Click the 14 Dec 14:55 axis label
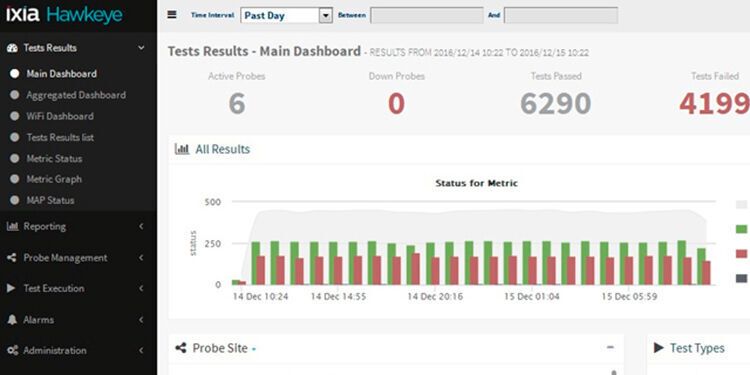The height and width of the screenshot is (375, 750). [x=338, y=297]
